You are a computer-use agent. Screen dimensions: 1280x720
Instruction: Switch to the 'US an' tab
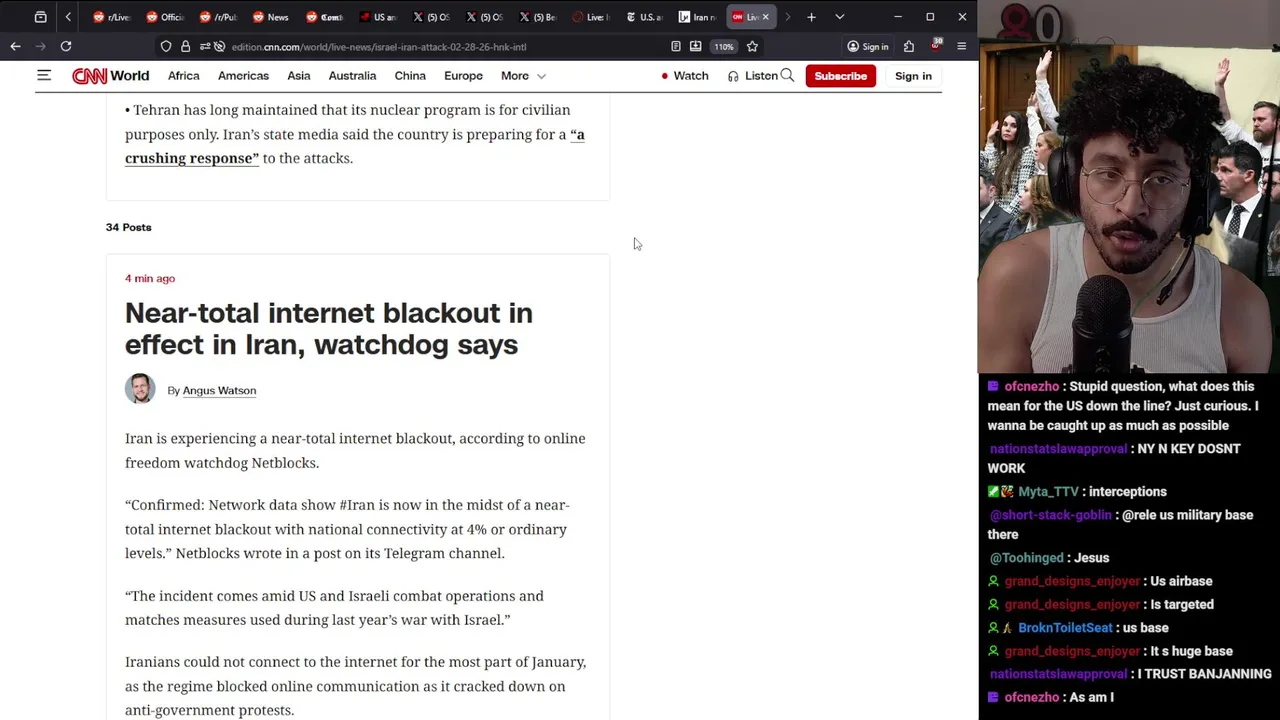pyautogui.click(x=378, y=17)
